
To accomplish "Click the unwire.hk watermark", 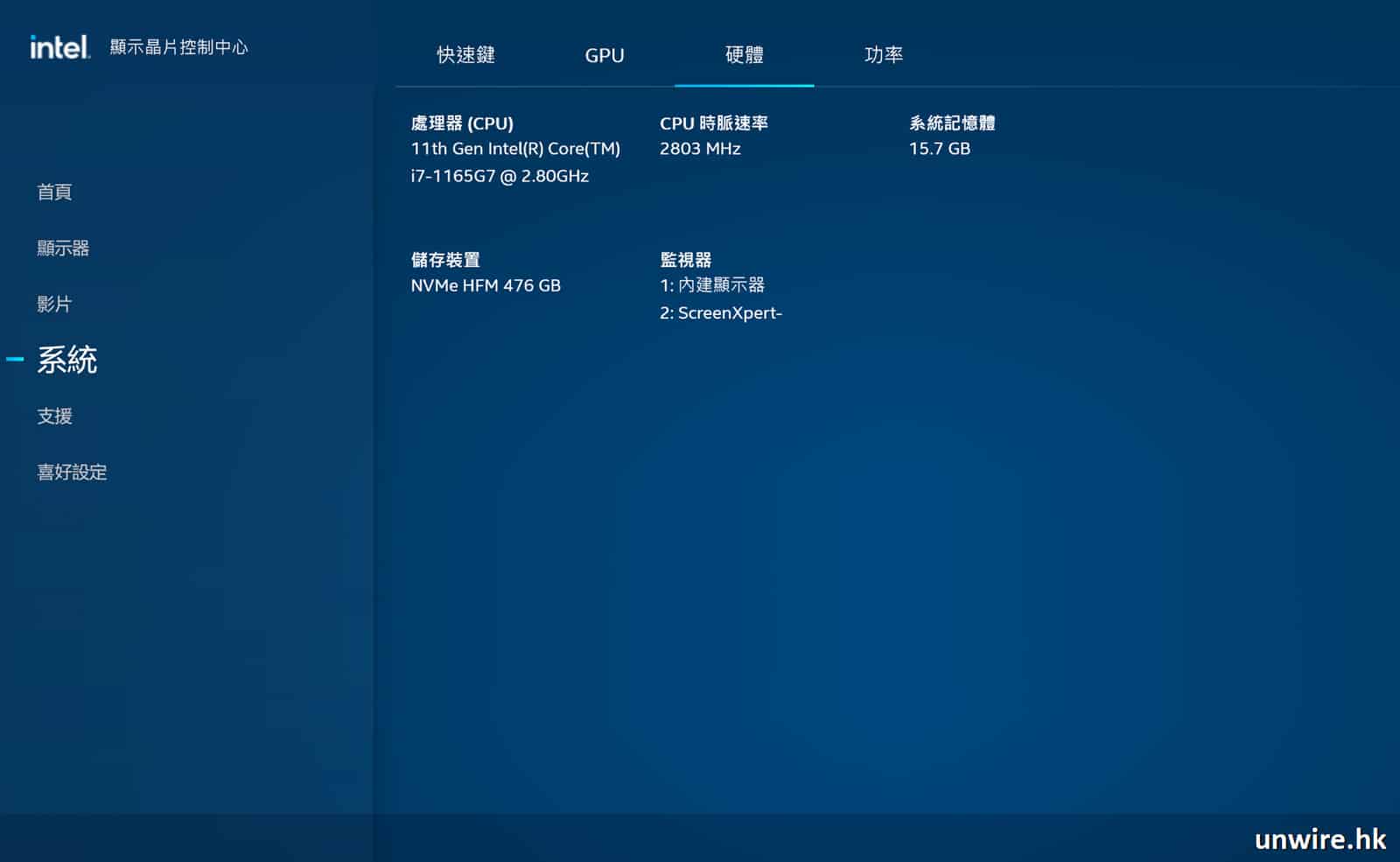I will point(1319,839).
